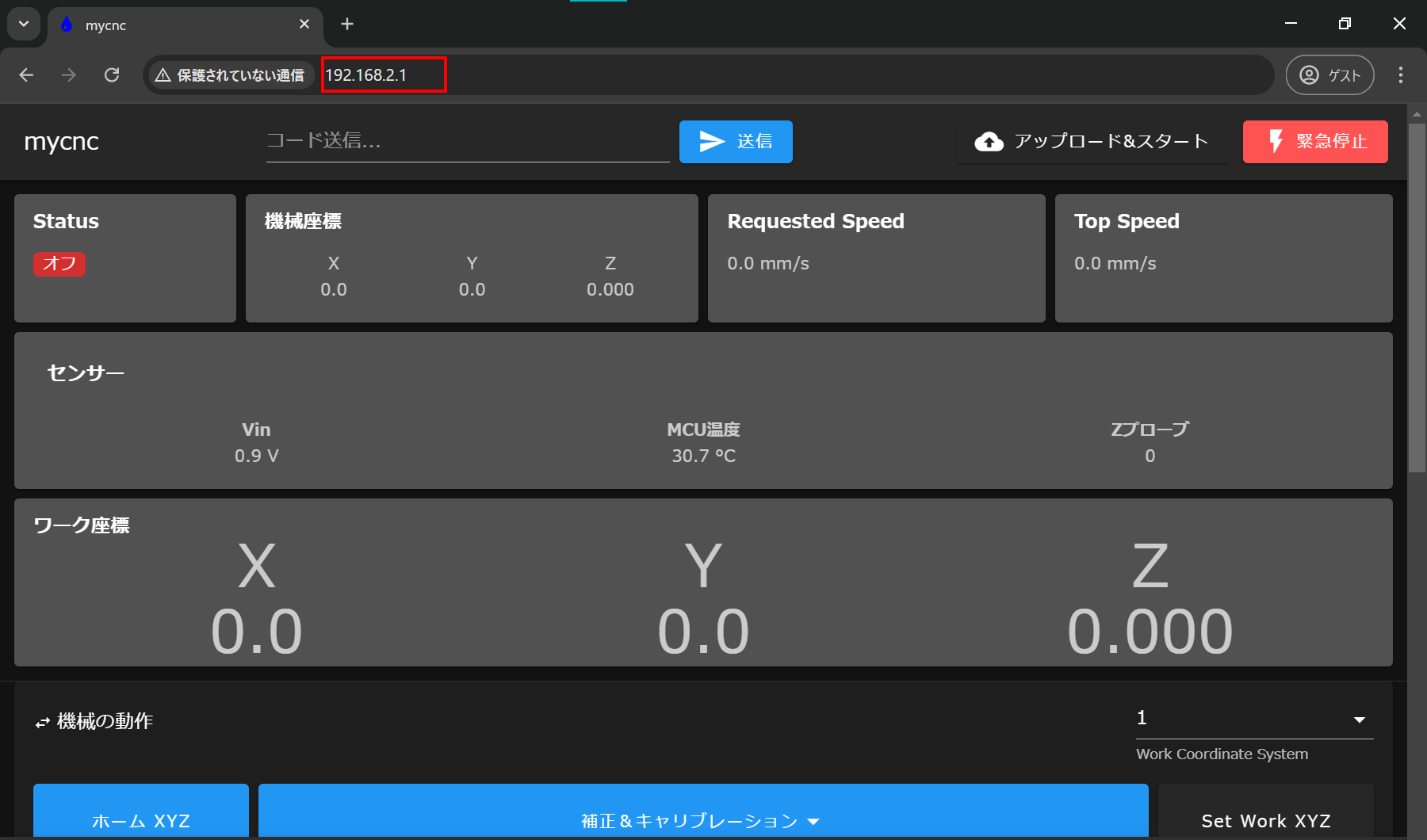Screen dimensions: 1427x840
Task: Close the mycnc browser tab
Action: click(x=304, y=25)
